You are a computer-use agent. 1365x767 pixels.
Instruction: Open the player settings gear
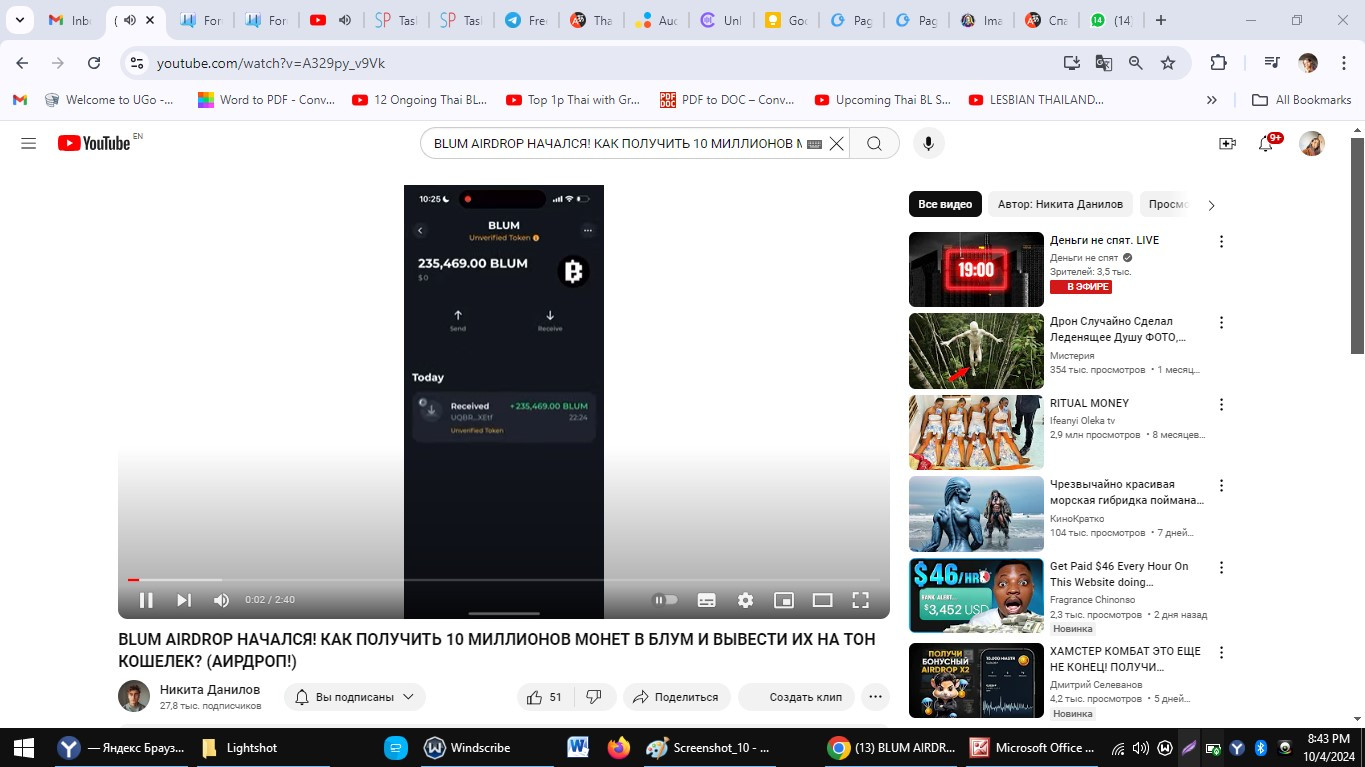745,600
